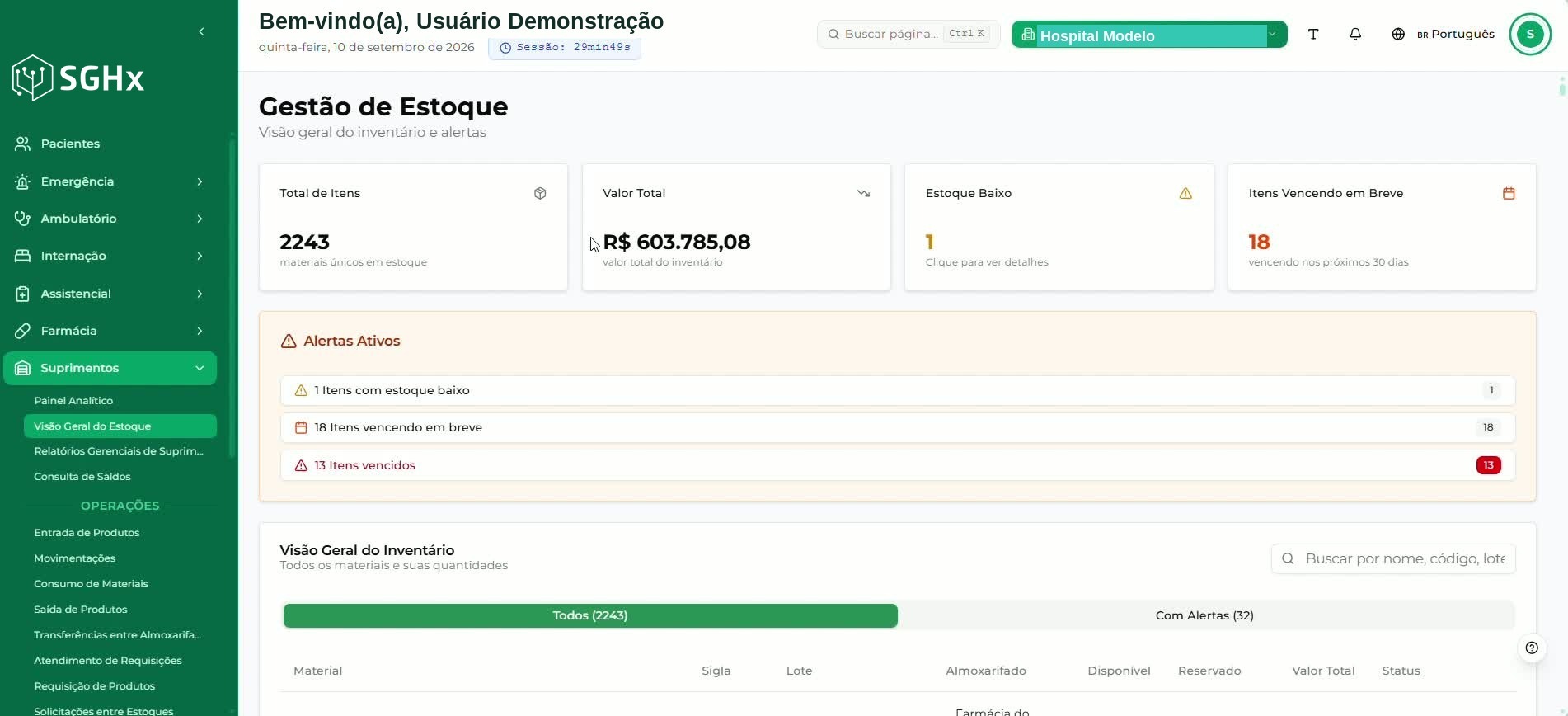The image size is (1568, 716).
Task: Open the Itens Vencendo em Breve card
Action: 1382,227
